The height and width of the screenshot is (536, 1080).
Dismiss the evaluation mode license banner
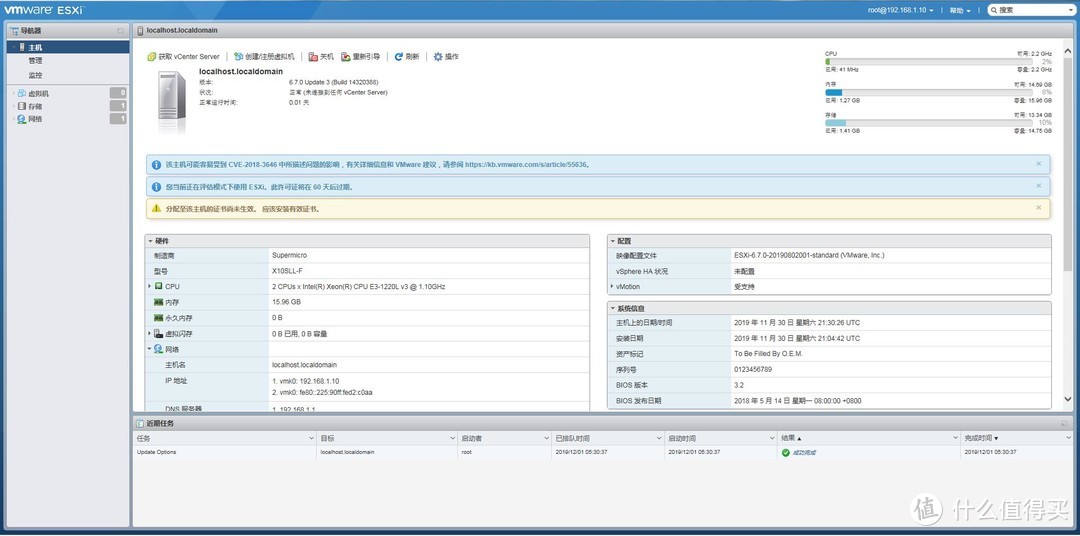click(x=1039, y=186)
